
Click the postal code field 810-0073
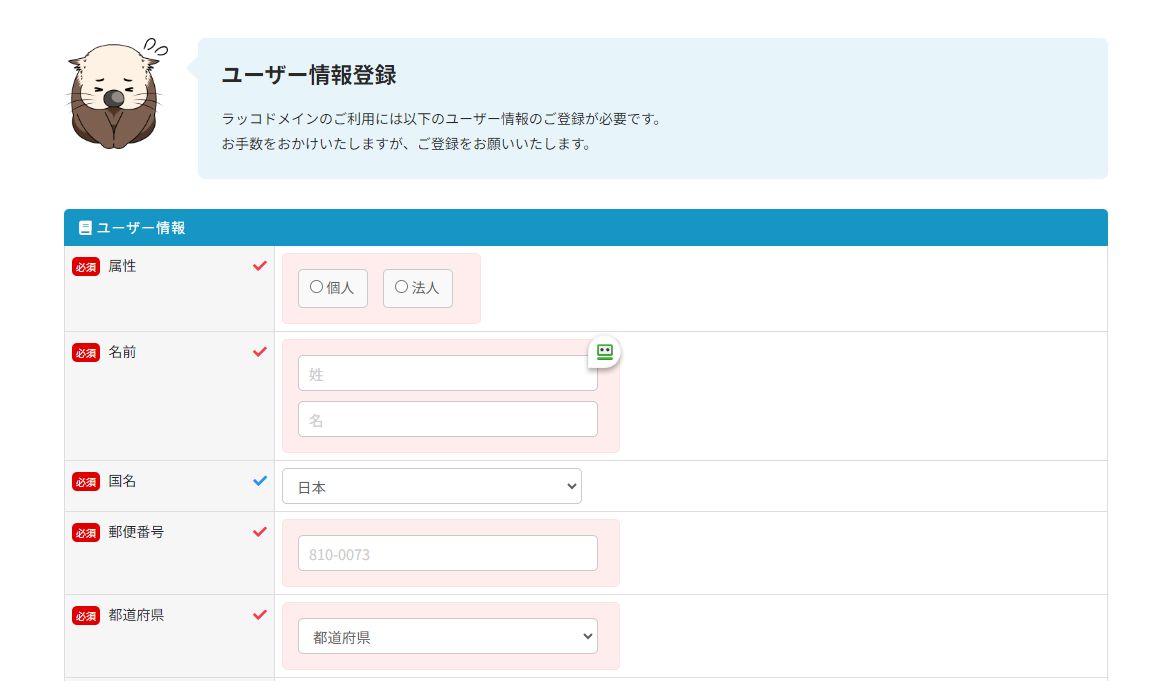(447, 553)
